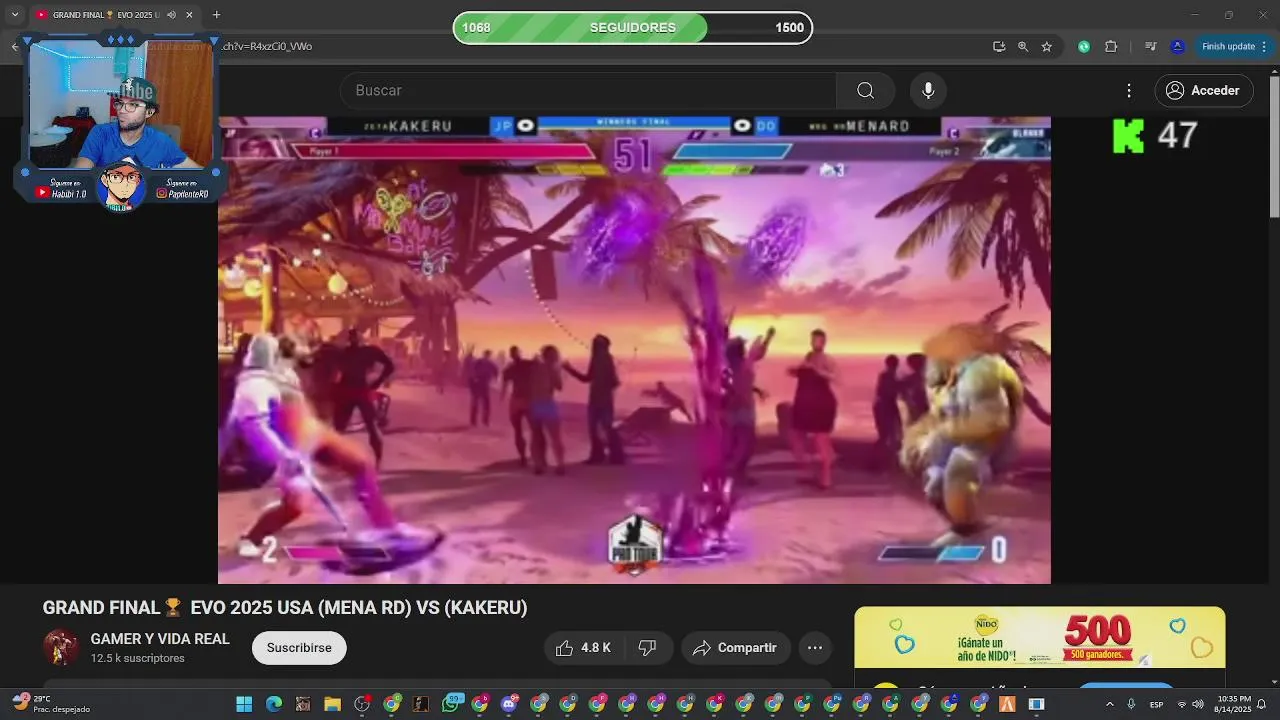Viewport: 1280px width, 720px height.
Task: Mute the tab via speaker icon
Action: tap(171, 15)
